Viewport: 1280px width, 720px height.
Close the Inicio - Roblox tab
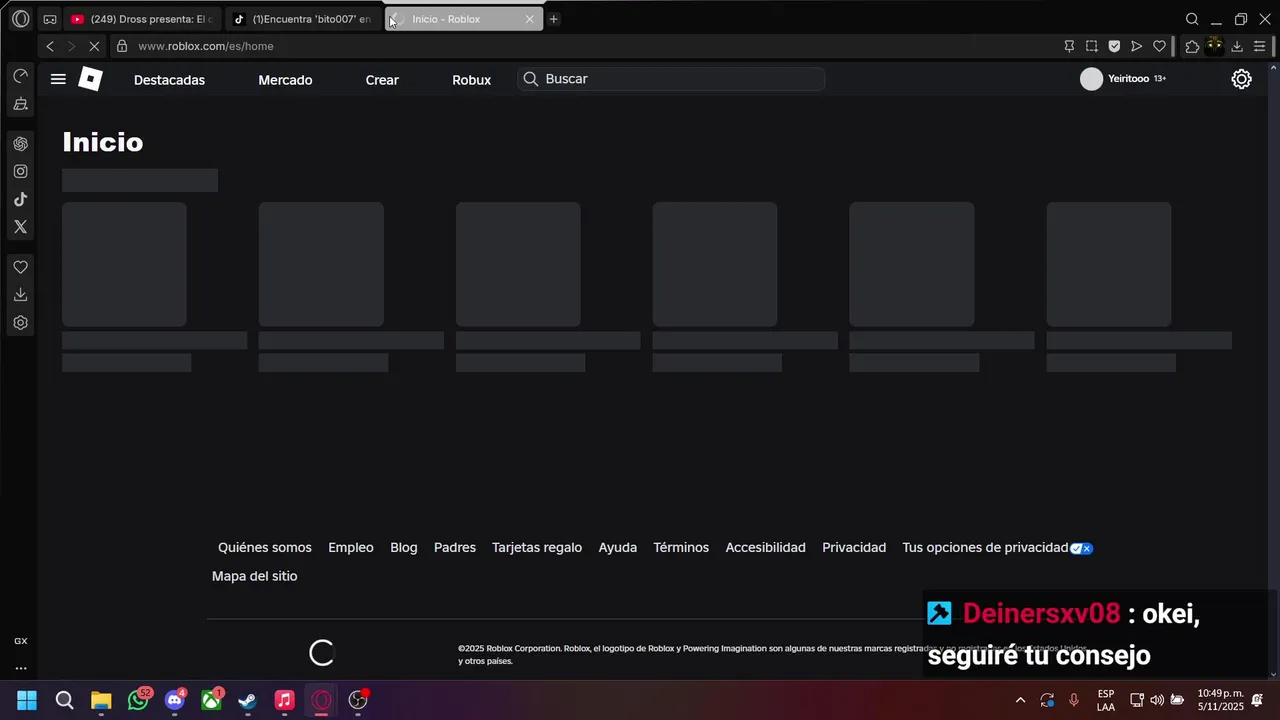tap(530, 19)
